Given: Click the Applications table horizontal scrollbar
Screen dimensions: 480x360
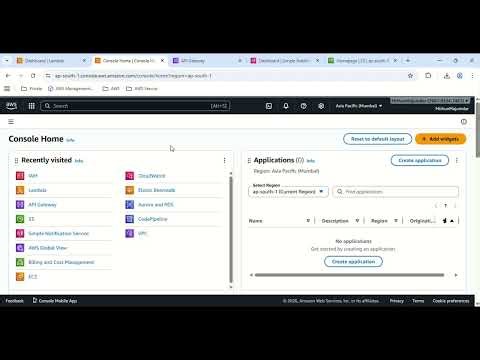Looking at the screenshot, I should click(349, 275).
